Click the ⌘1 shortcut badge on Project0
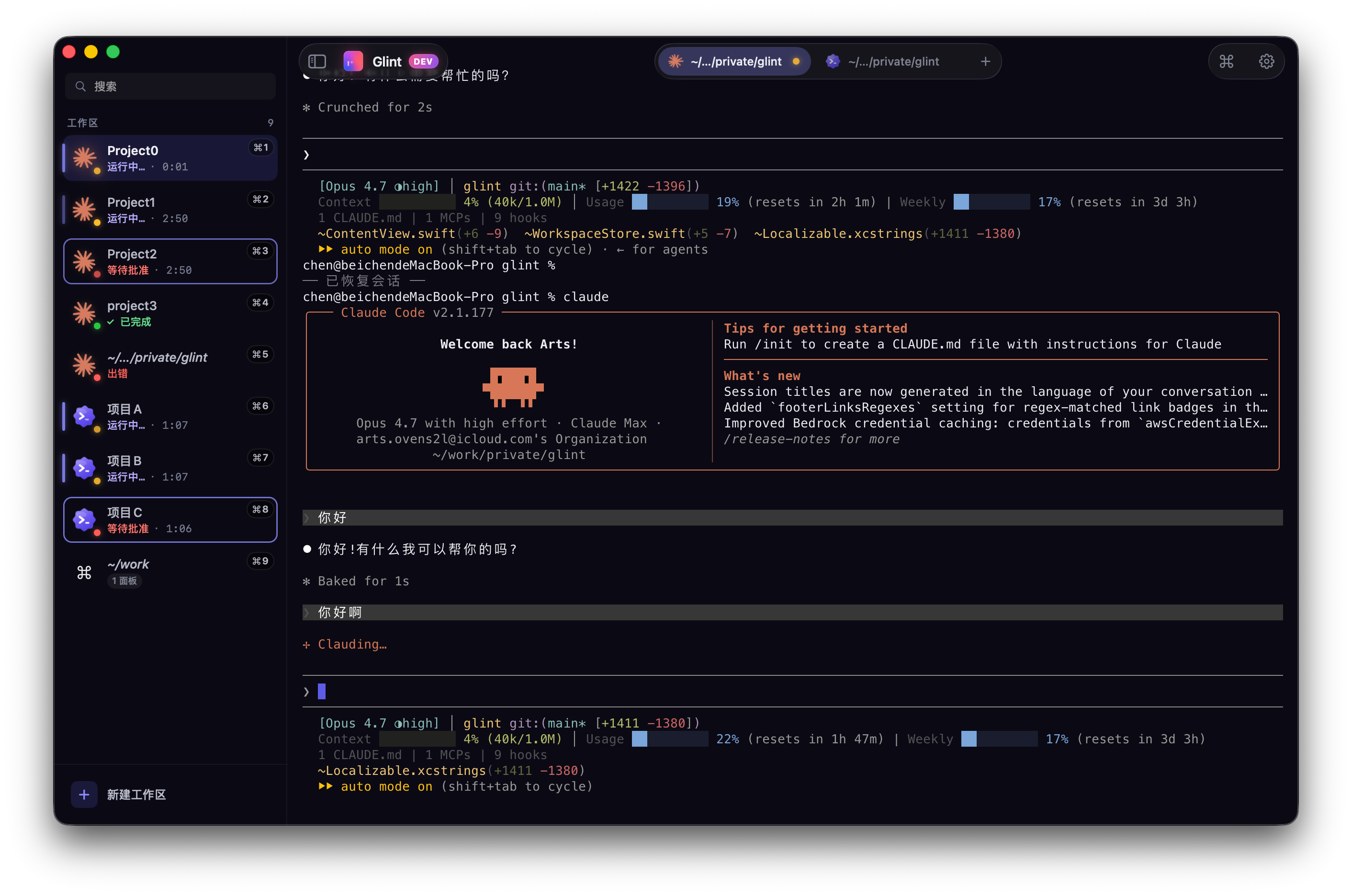 [x=260, y=147]
